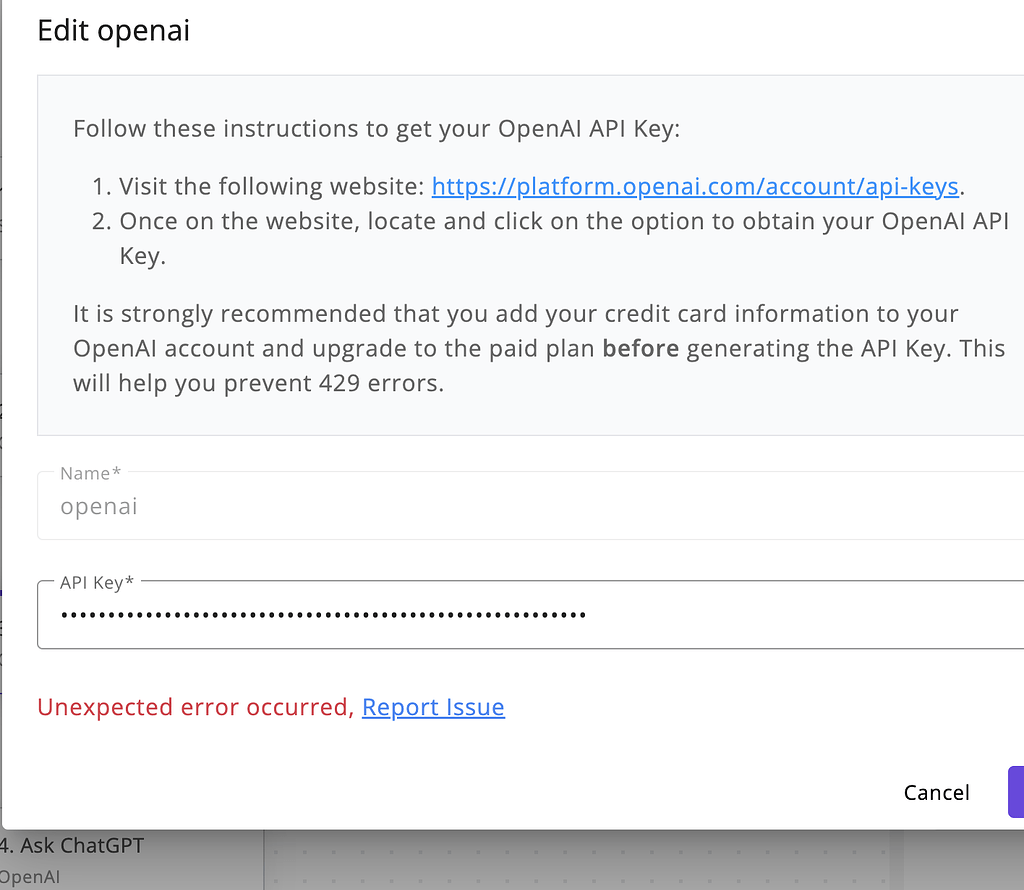The width and height of the screenshot is (1024, 890).
Task: Click the API Key field label
Action: click(x=97, y=581)
